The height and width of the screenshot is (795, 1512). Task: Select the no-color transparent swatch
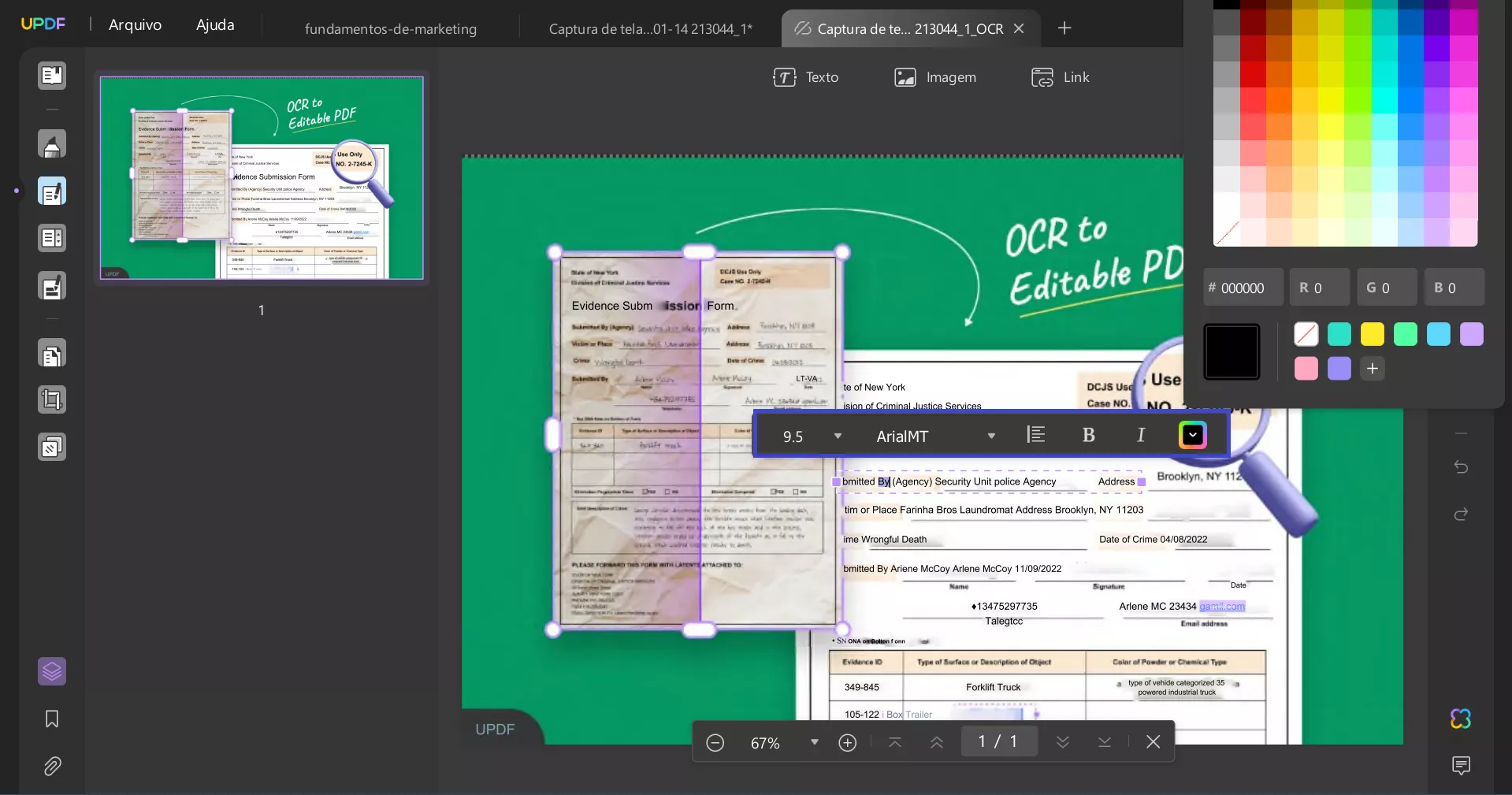coord(1306,334)
